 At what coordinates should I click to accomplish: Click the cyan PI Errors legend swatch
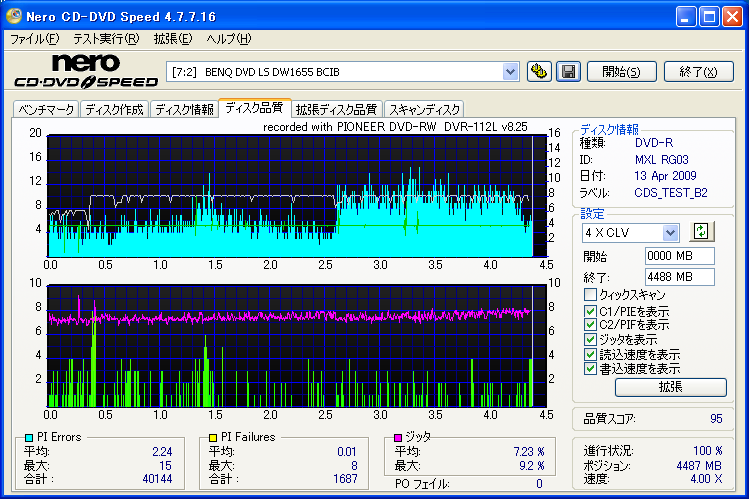tap(29, 437)
